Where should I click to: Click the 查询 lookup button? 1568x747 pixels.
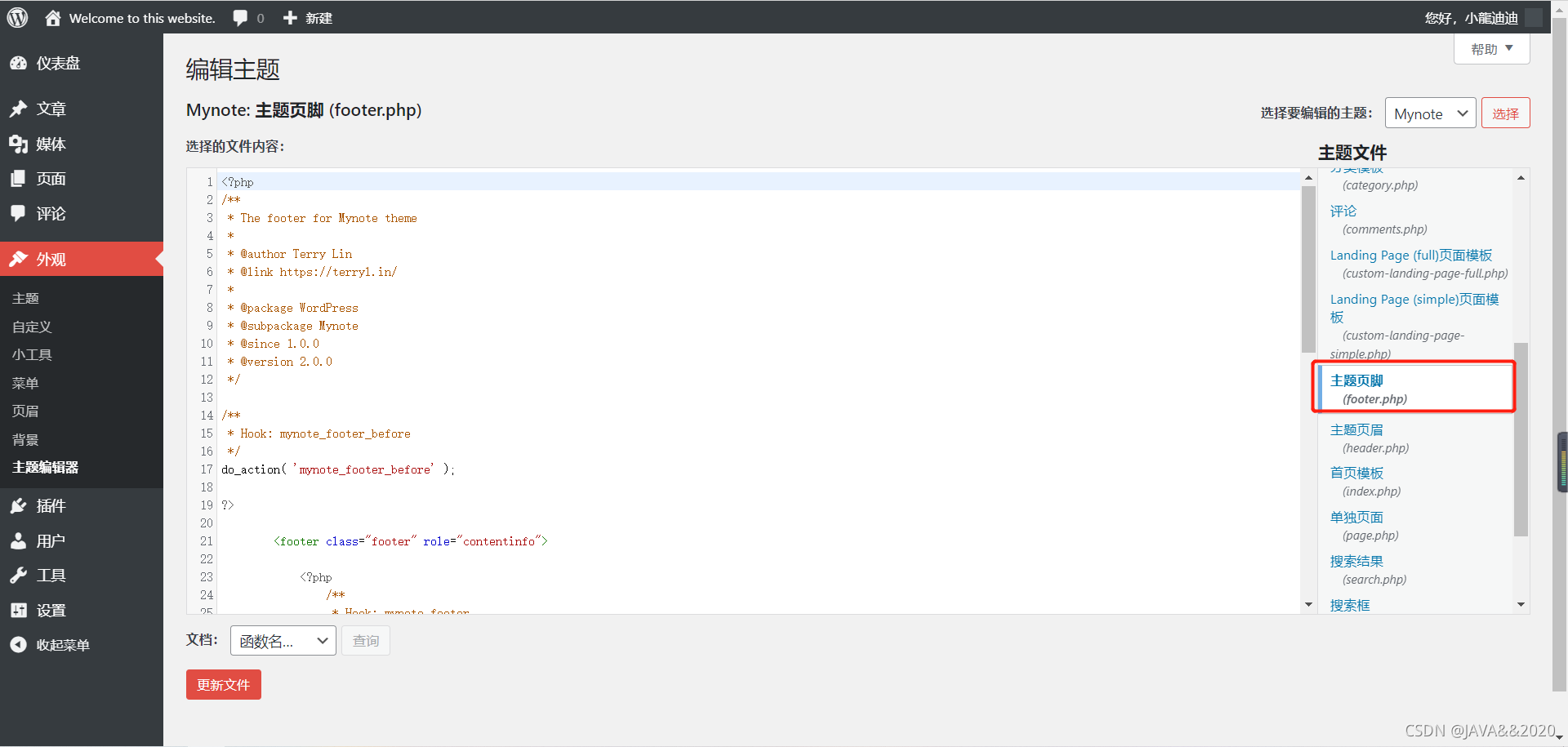365,641
